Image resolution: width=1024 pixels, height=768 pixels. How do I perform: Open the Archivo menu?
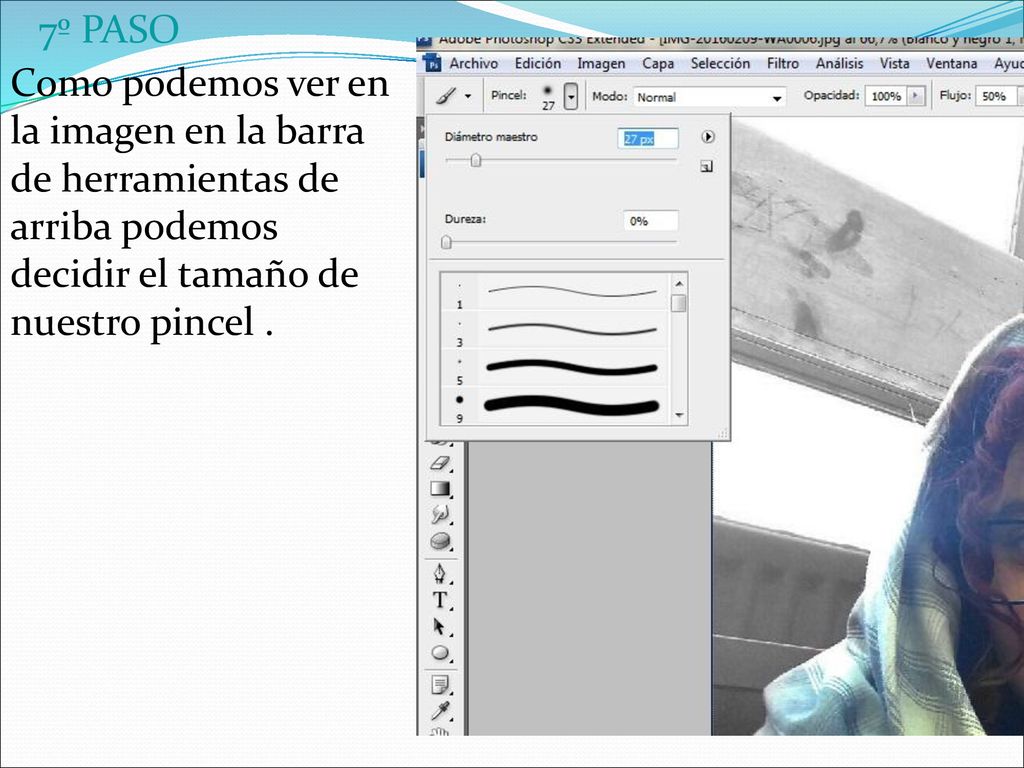[473, 63]
